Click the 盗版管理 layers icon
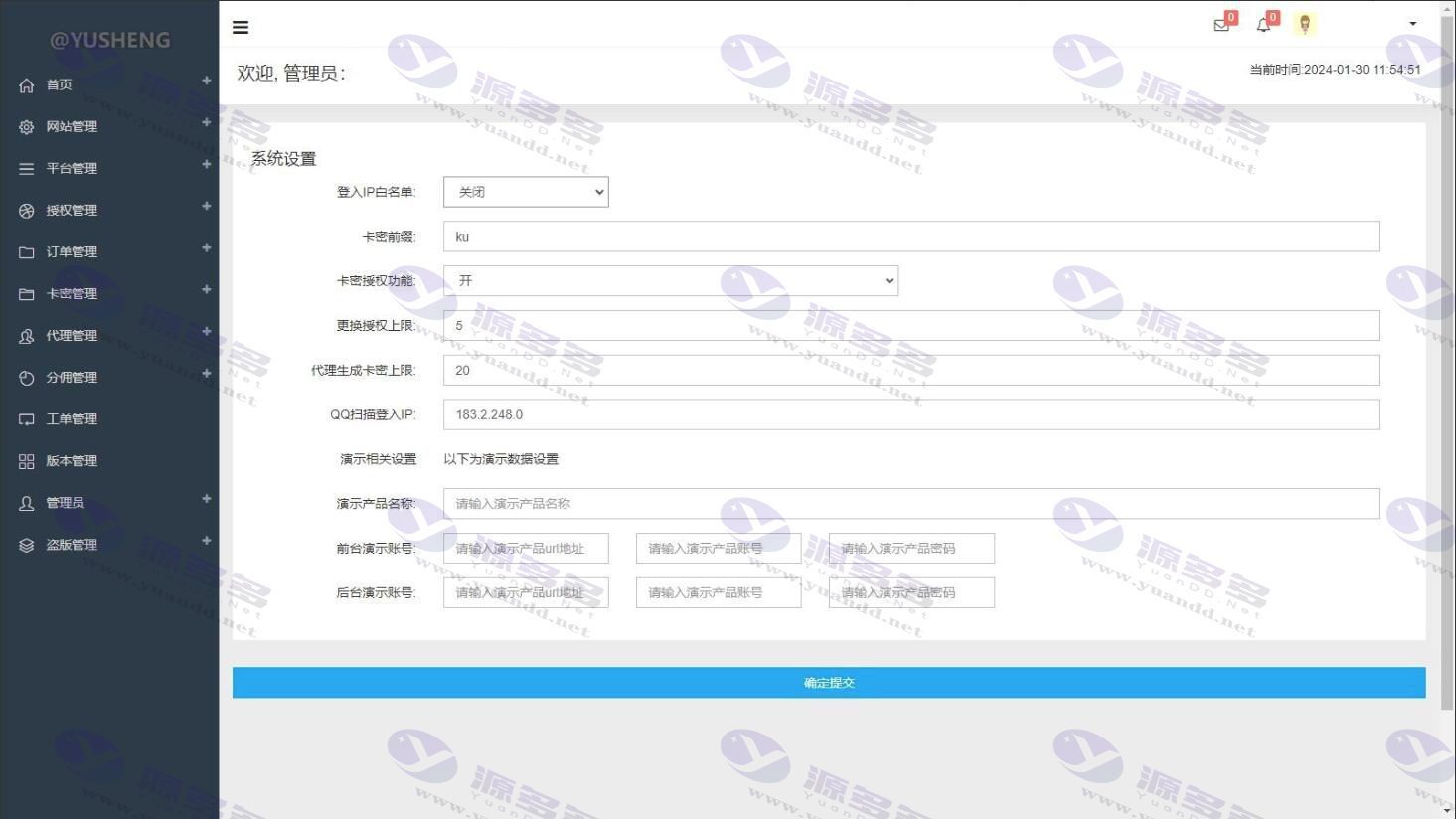 click(27, 545)
